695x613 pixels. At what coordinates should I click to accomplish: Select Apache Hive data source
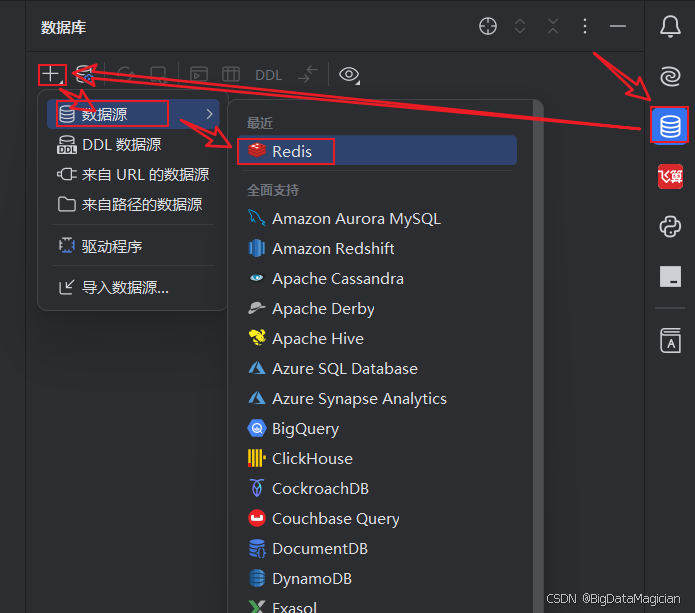pos(377,339)
